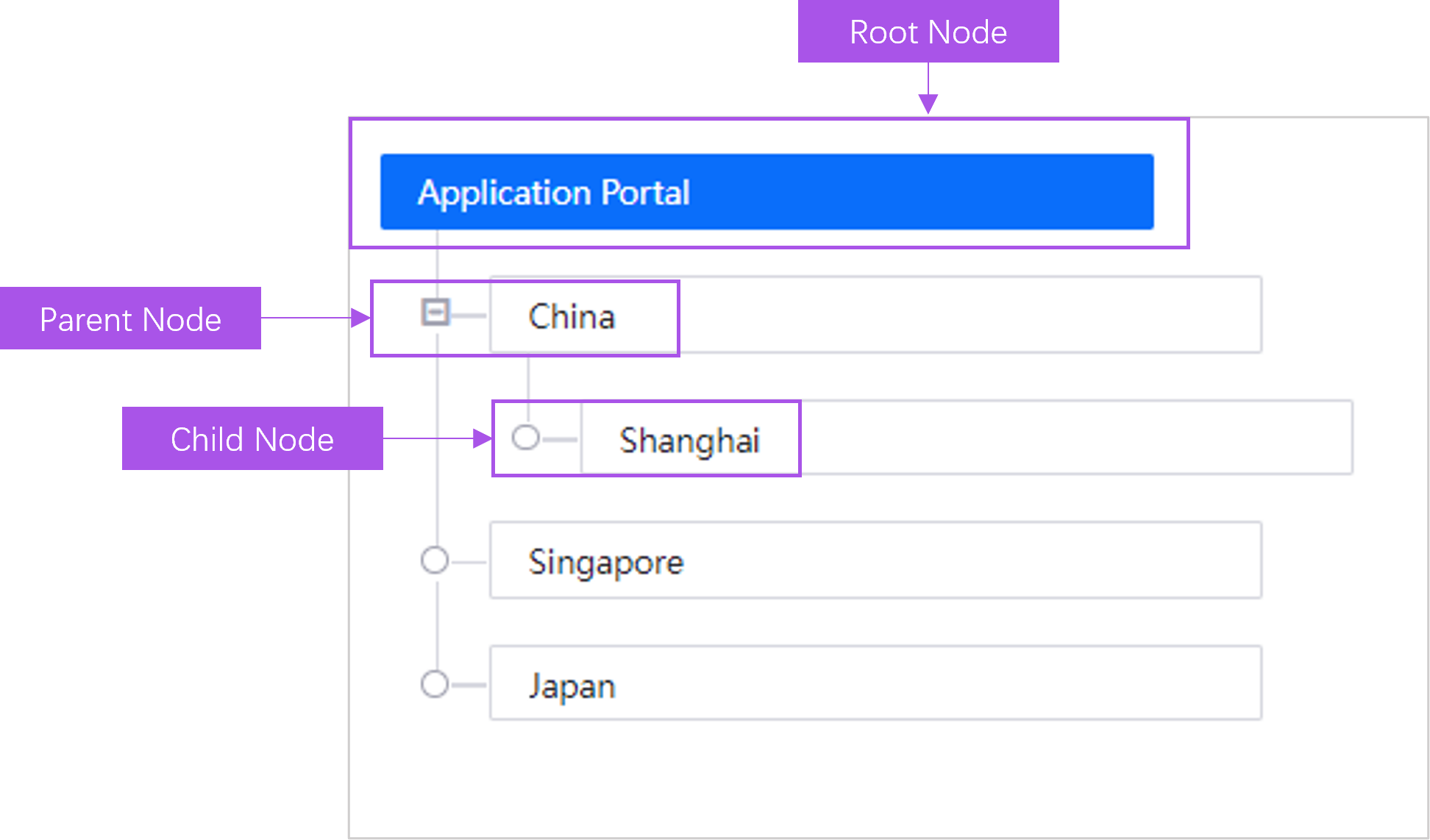
Task: Select the Singapore node
Action: (x=606, y=562)
